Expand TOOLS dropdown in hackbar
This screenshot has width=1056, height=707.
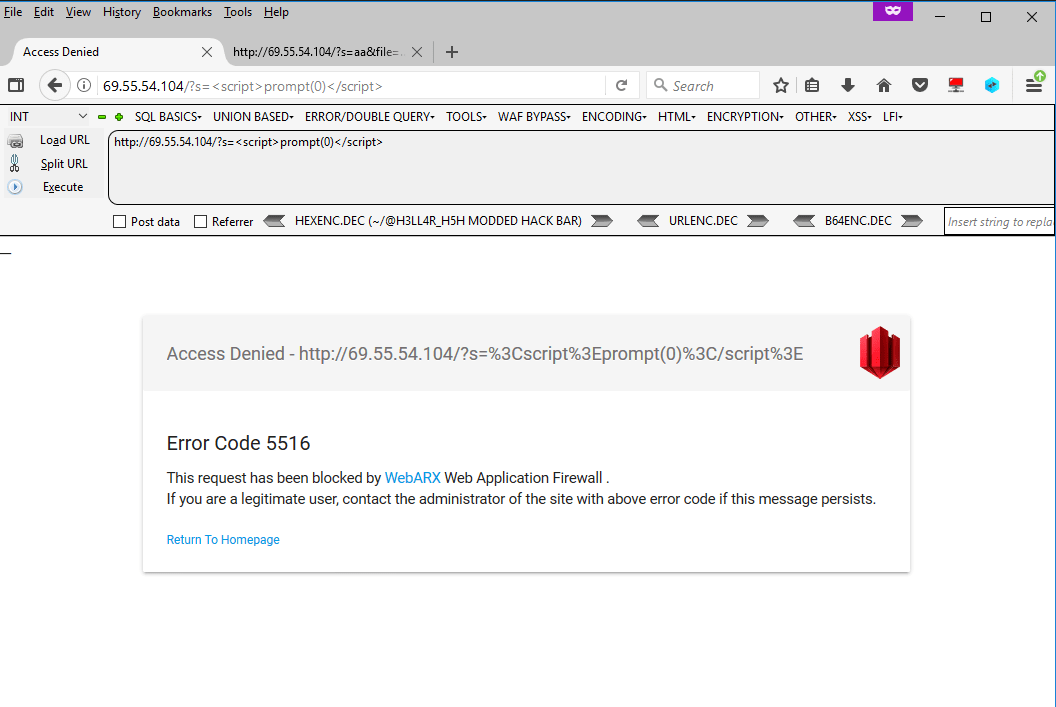pos(466,116)
